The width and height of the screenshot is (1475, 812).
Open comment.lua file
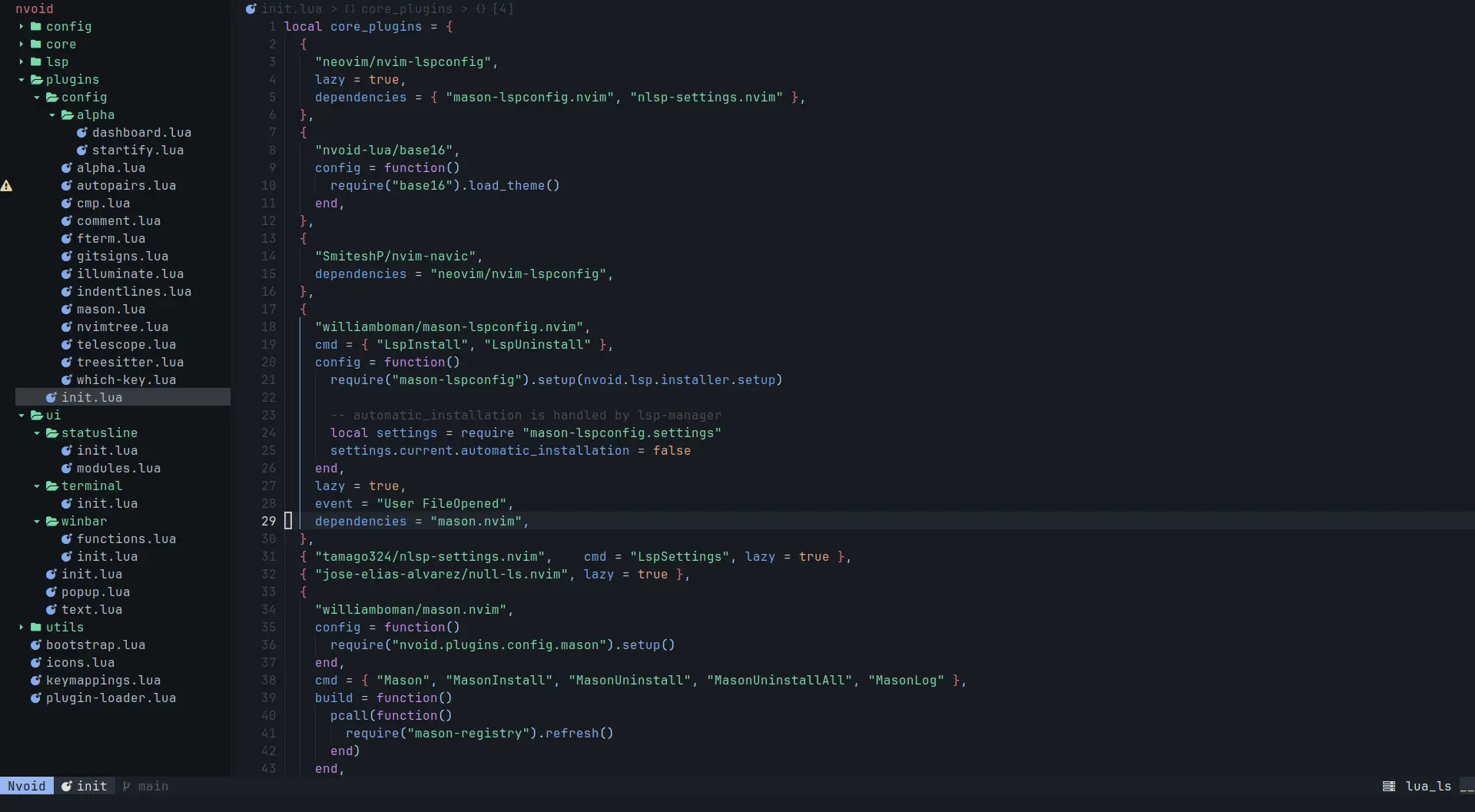(118, 221)
